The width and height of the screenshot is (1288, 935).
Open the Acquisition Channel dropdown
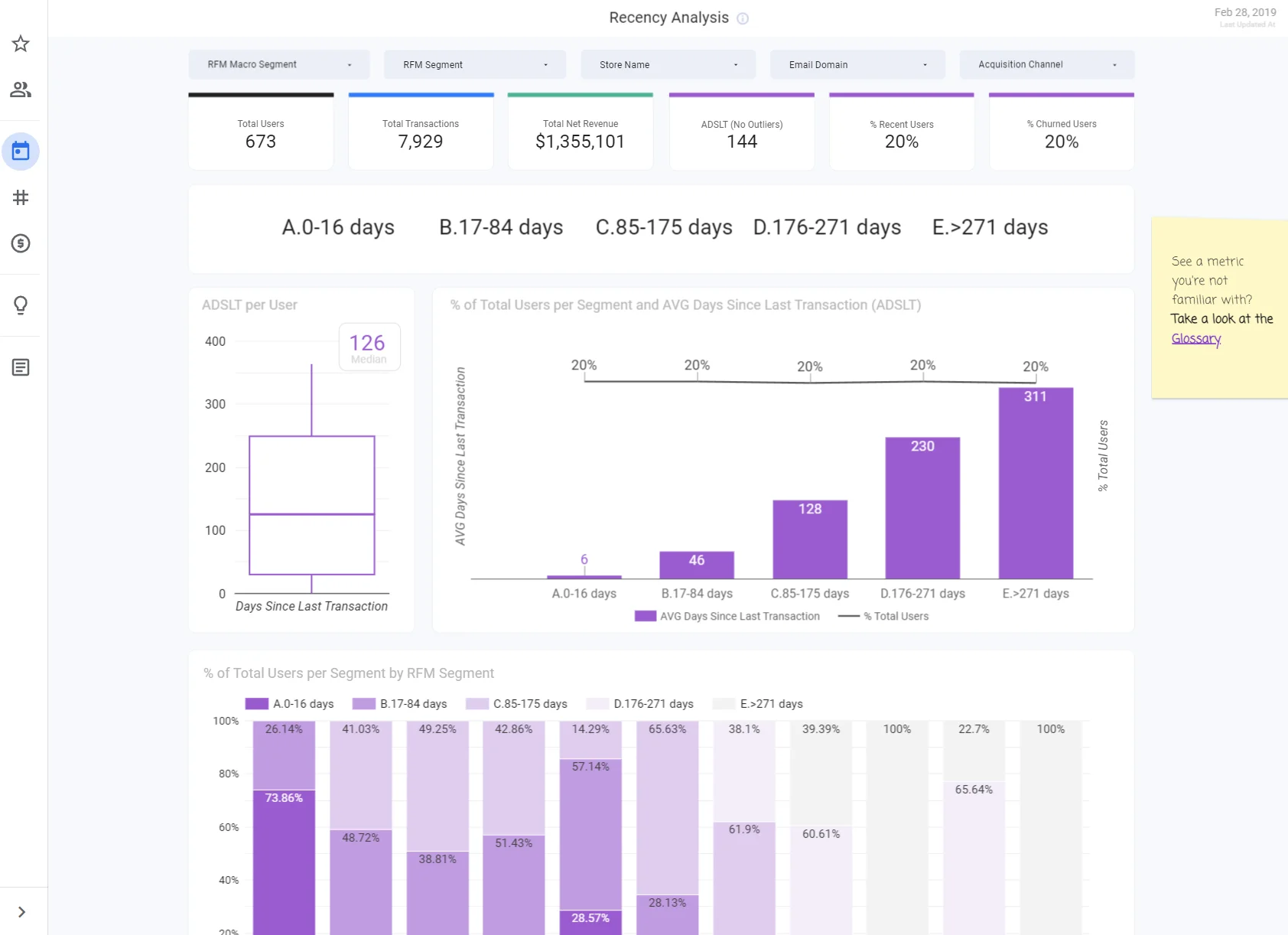tap(1047, 65)
